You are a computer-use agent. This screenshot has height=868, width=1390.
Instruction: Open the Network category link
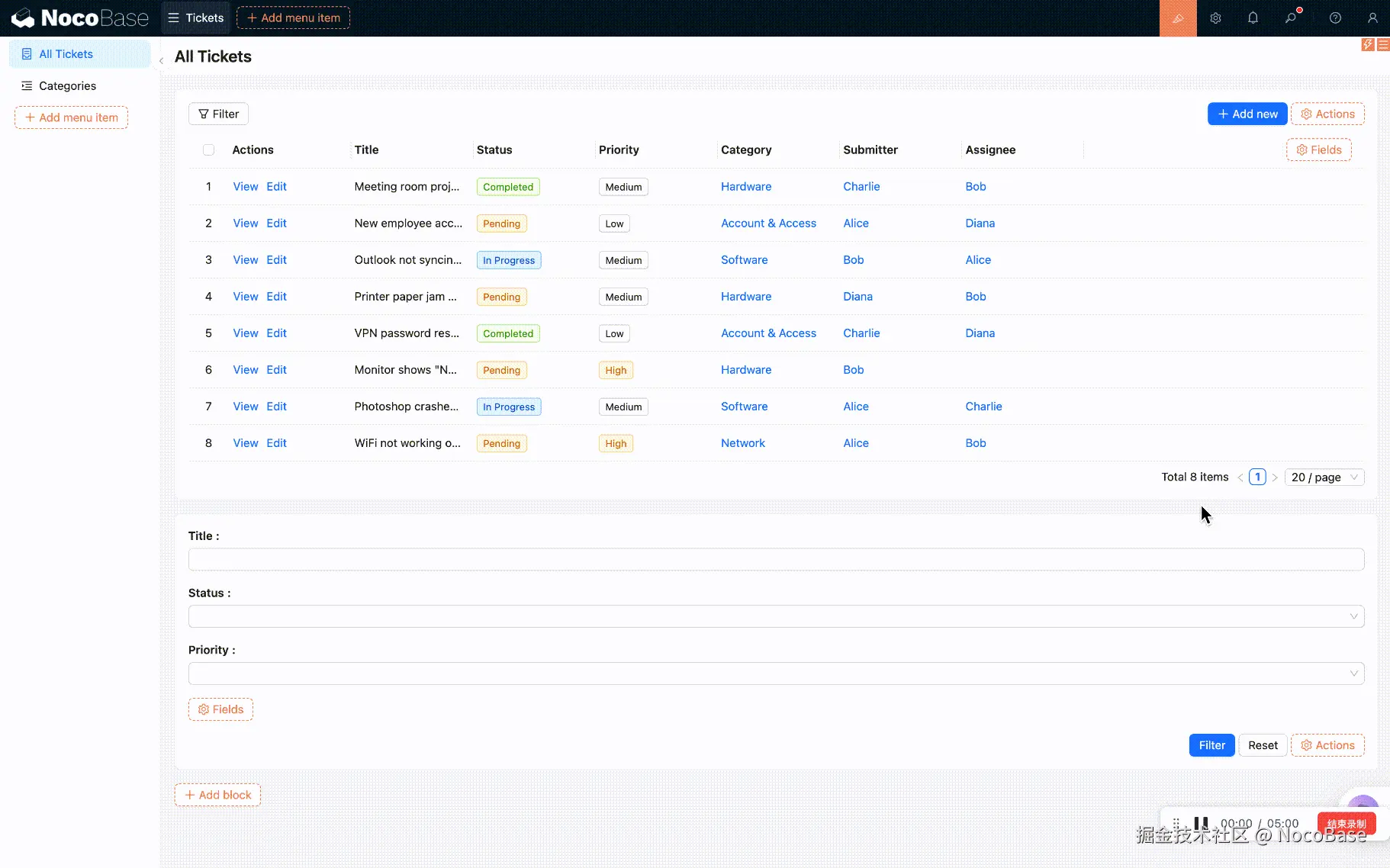pos(743,443)
